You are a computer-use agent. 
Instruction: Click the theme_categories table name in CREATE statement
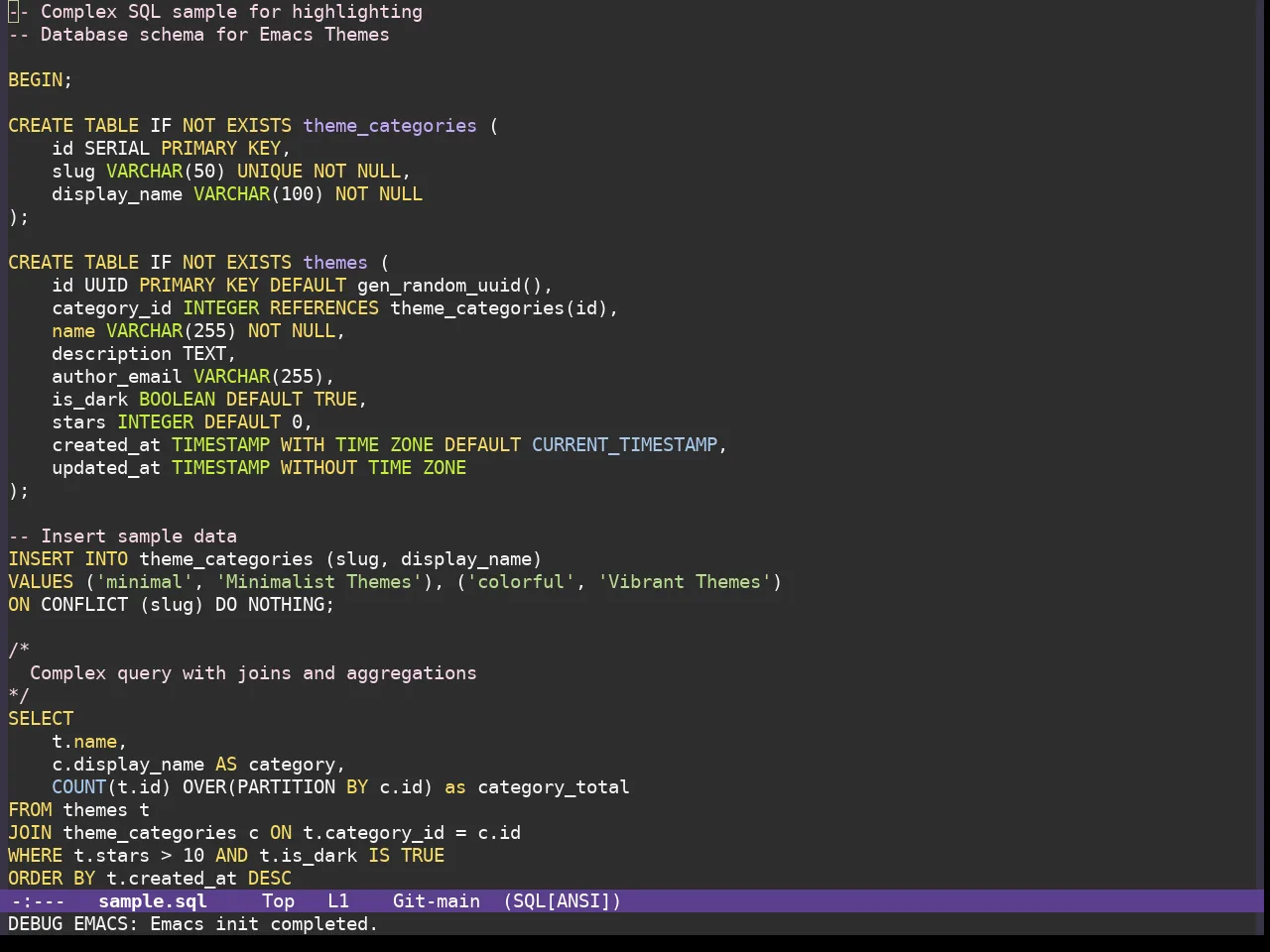pyautogui.click(x=390, y=126)
